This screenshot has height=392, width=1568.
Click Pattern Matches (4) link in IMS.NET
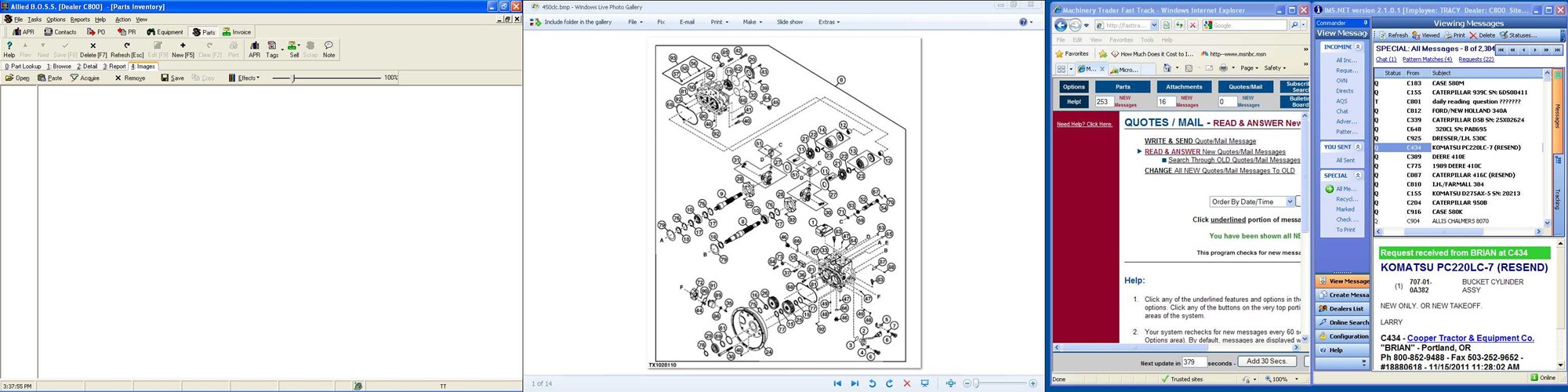click(1427, 60)
